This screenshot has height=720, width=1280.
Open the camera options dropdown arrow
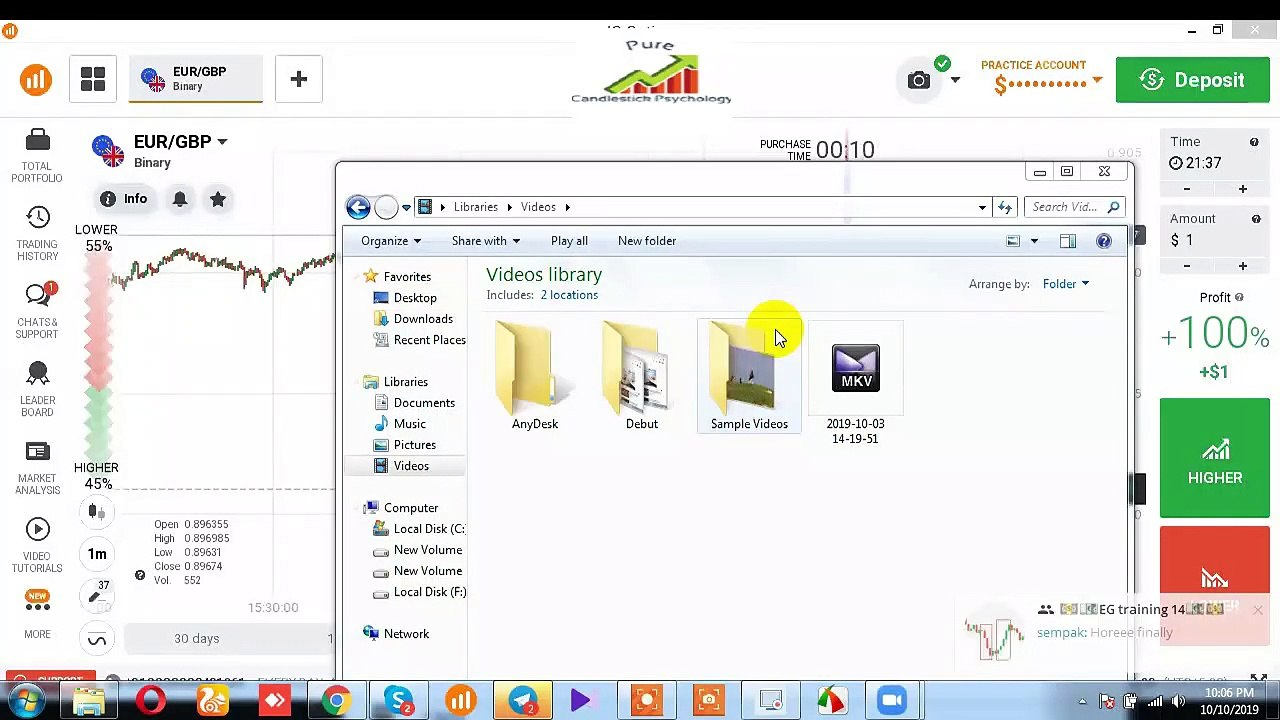click(954, 80)
